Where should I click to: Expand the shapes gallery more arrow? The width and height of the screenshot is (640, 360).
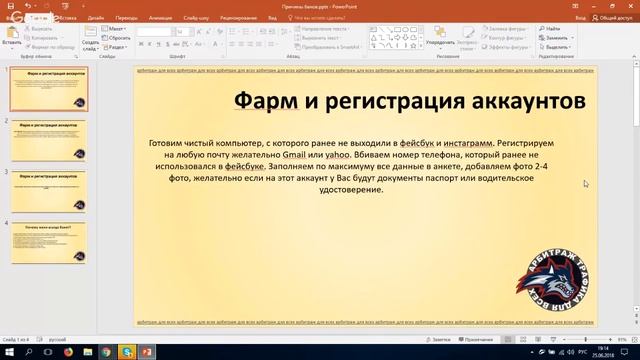[421, 46]
